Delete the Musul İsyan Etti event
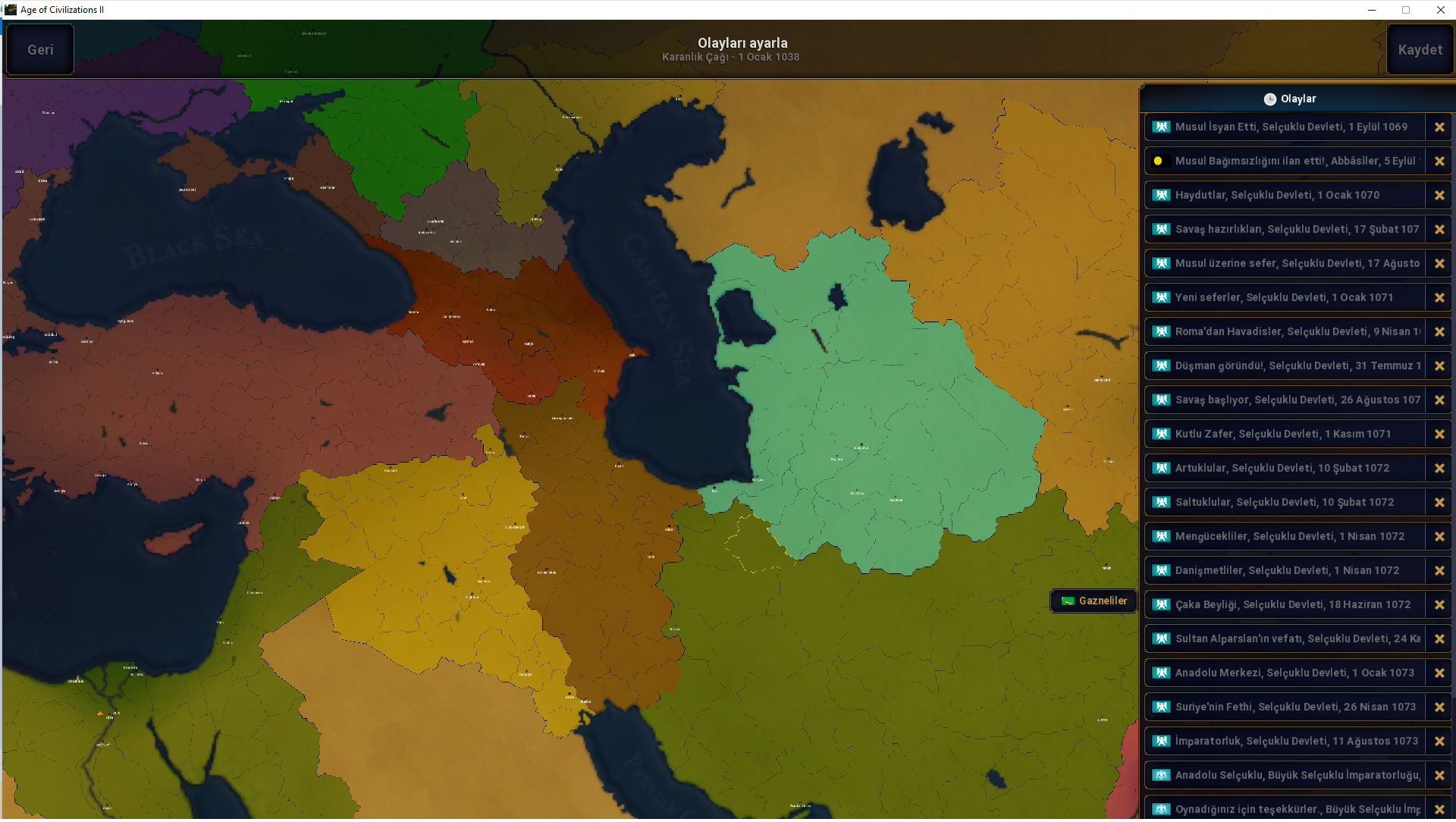The height and width of the screenshot is (822, 1456). [x=1439, y=127]
